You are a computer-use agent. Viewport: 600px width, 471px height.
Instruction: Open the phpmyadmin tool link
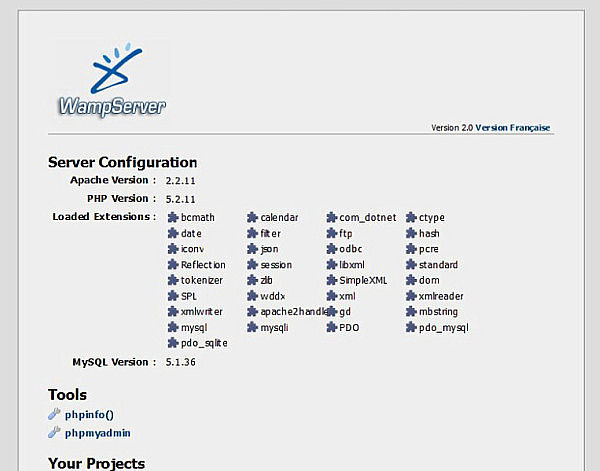point(98,433)
